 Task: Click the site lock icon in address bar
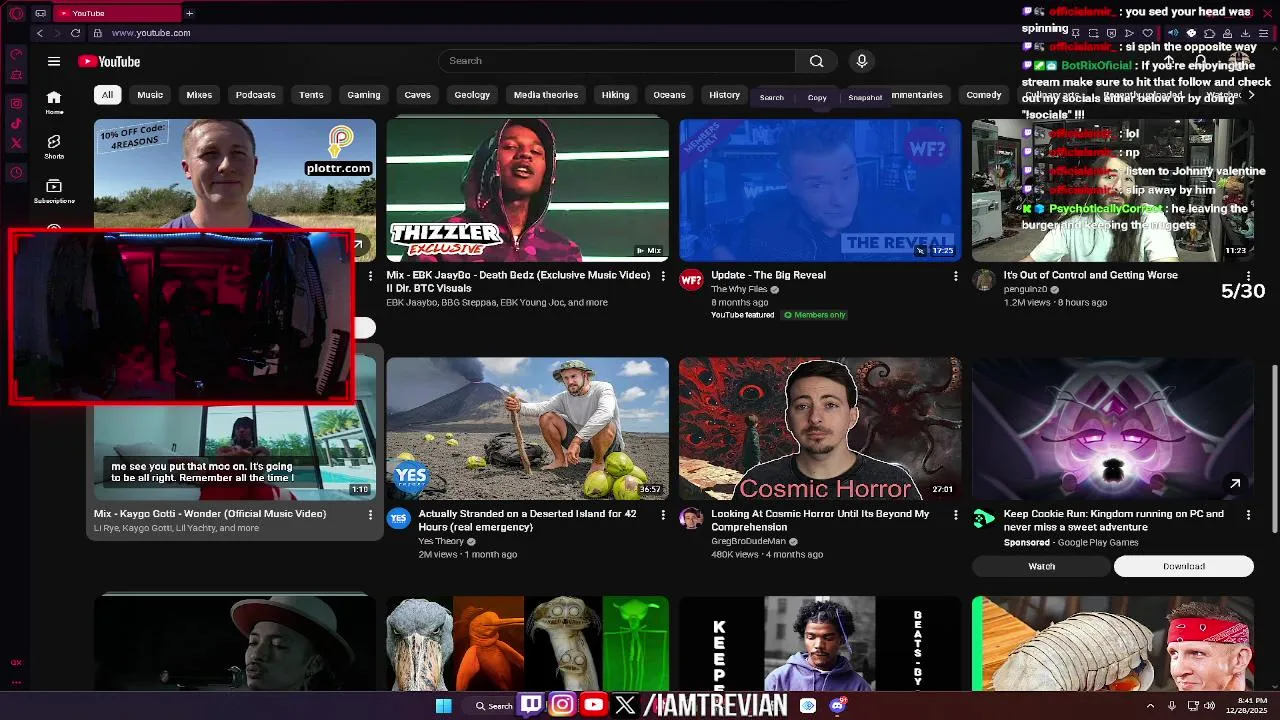(99, 33)
